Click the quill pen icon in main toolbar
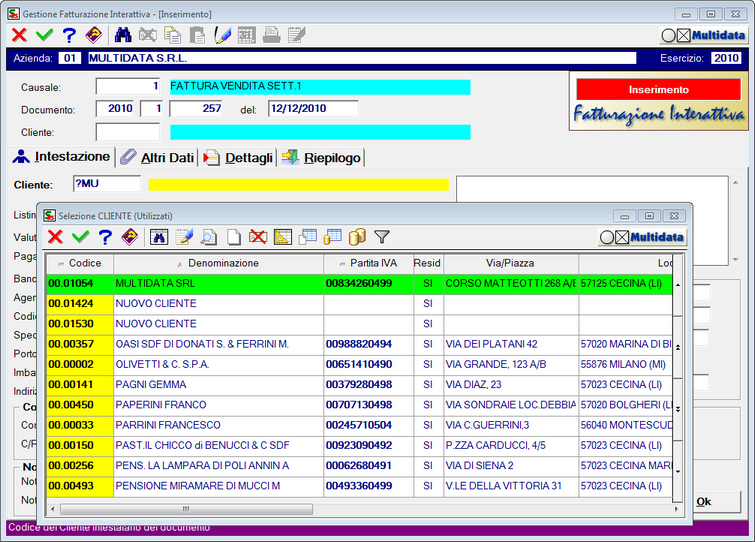Viewport: 755px width, 542px height. pyautogui.click(x=222, y=35)
